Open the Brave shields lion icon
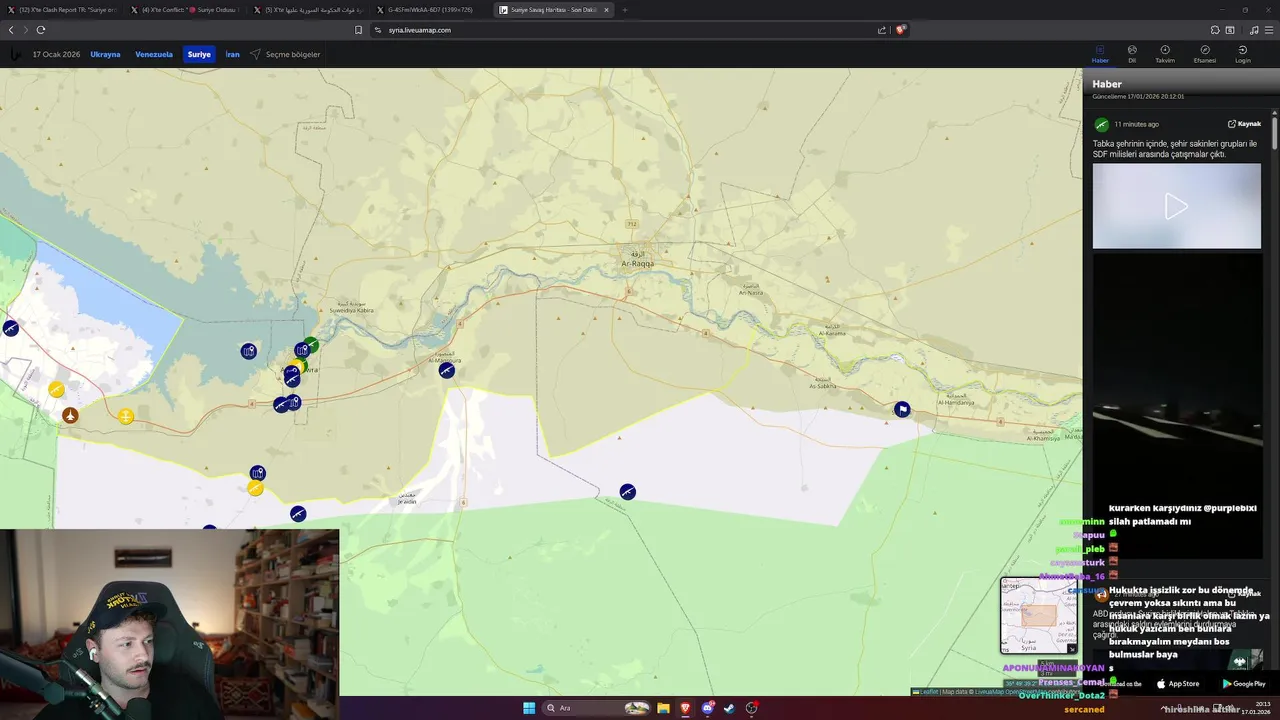This screenshot has height=720, width=1280. point(900,30)
